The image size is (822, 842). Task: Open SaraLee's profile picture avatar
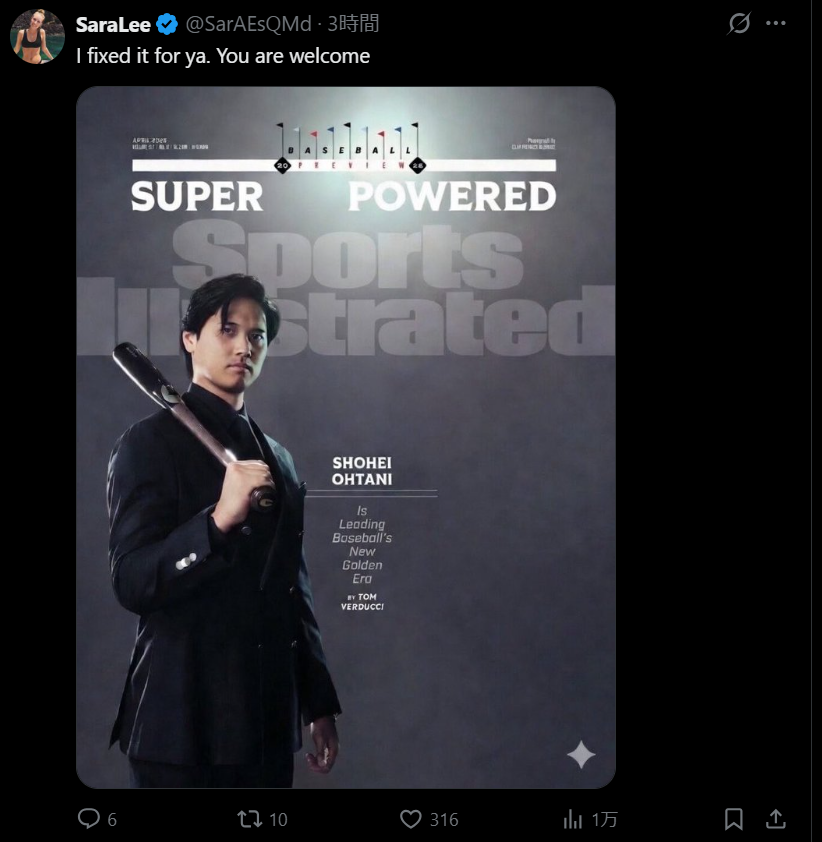click(38, 37)
